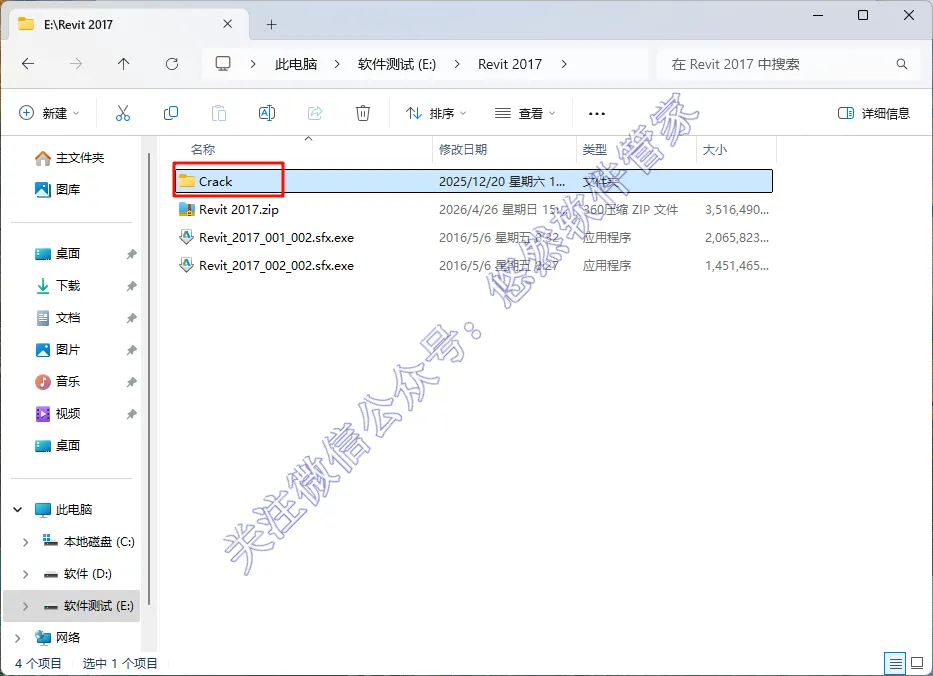The image size is (933, 676).
Task: Expand 本地磁盘 (C:) tree node
Action: (25, 542)
